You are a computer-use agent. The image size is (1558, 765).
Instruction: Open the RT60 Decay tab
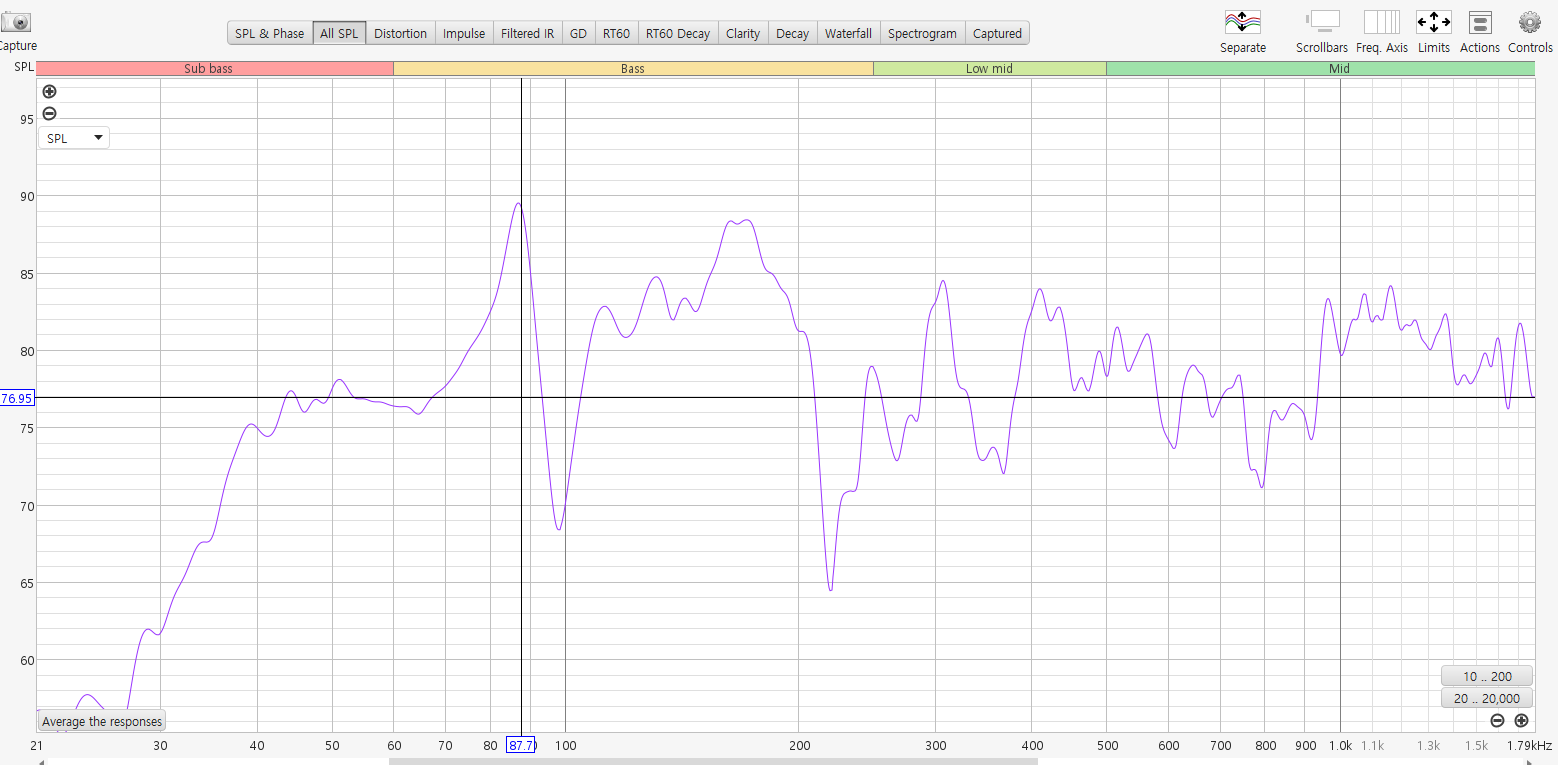(x=678, y=33)
